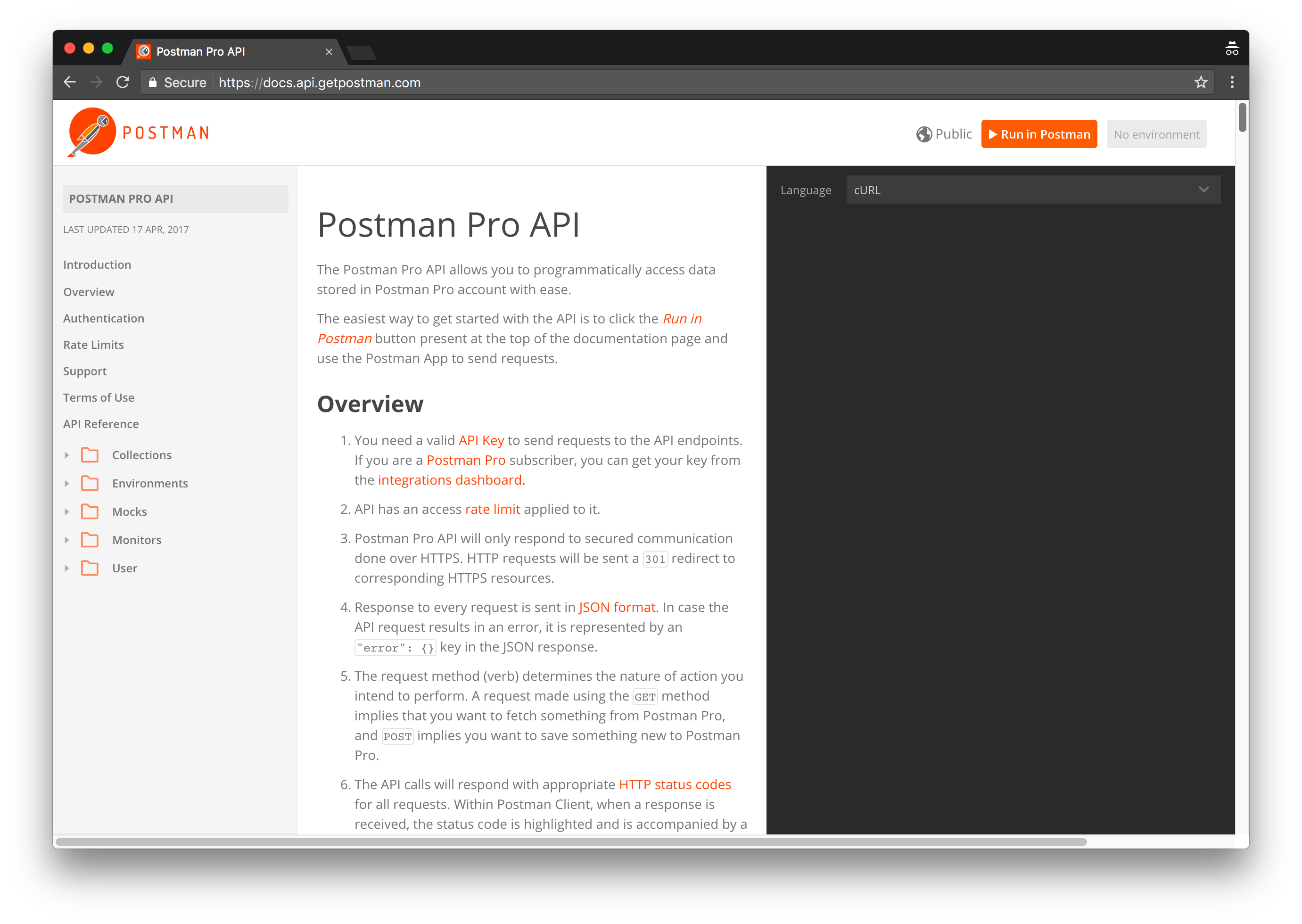Viewport: 1302px width, 924px height.
Task: Click the Secure lock icon in address bar
Action: [152, 82]
